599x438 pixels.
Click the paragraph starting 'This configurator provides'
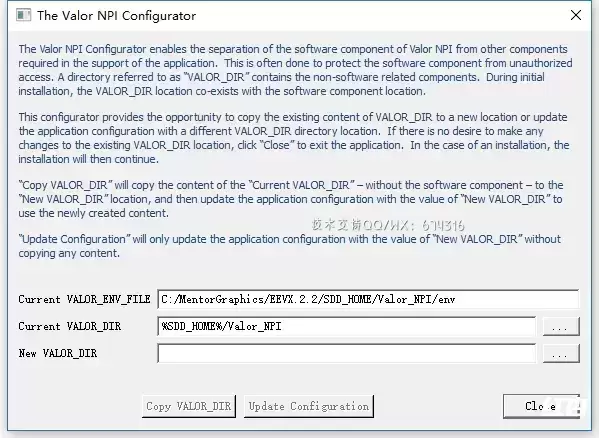[294, 138]
